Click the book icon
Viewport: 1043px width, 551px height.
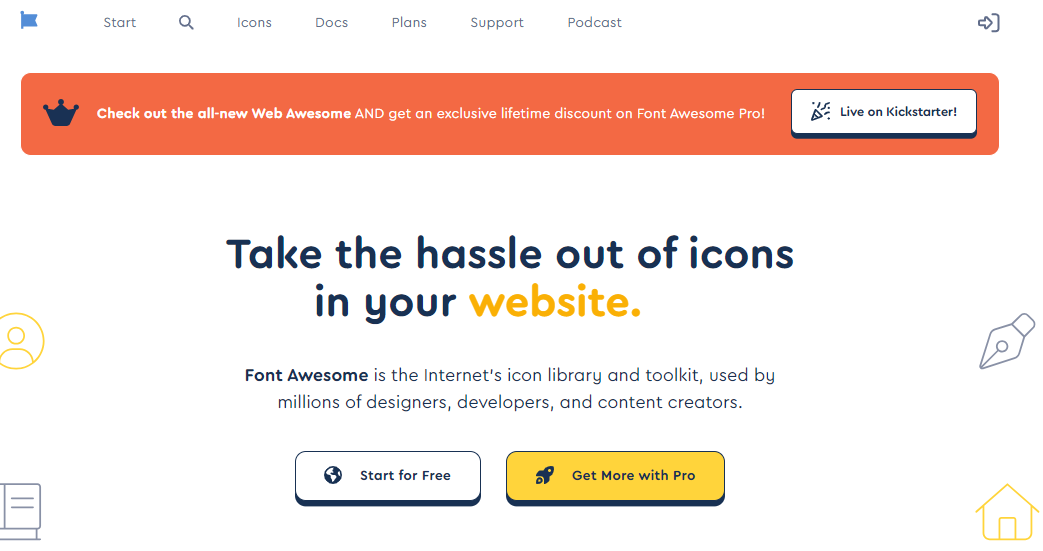coord(21,511)
